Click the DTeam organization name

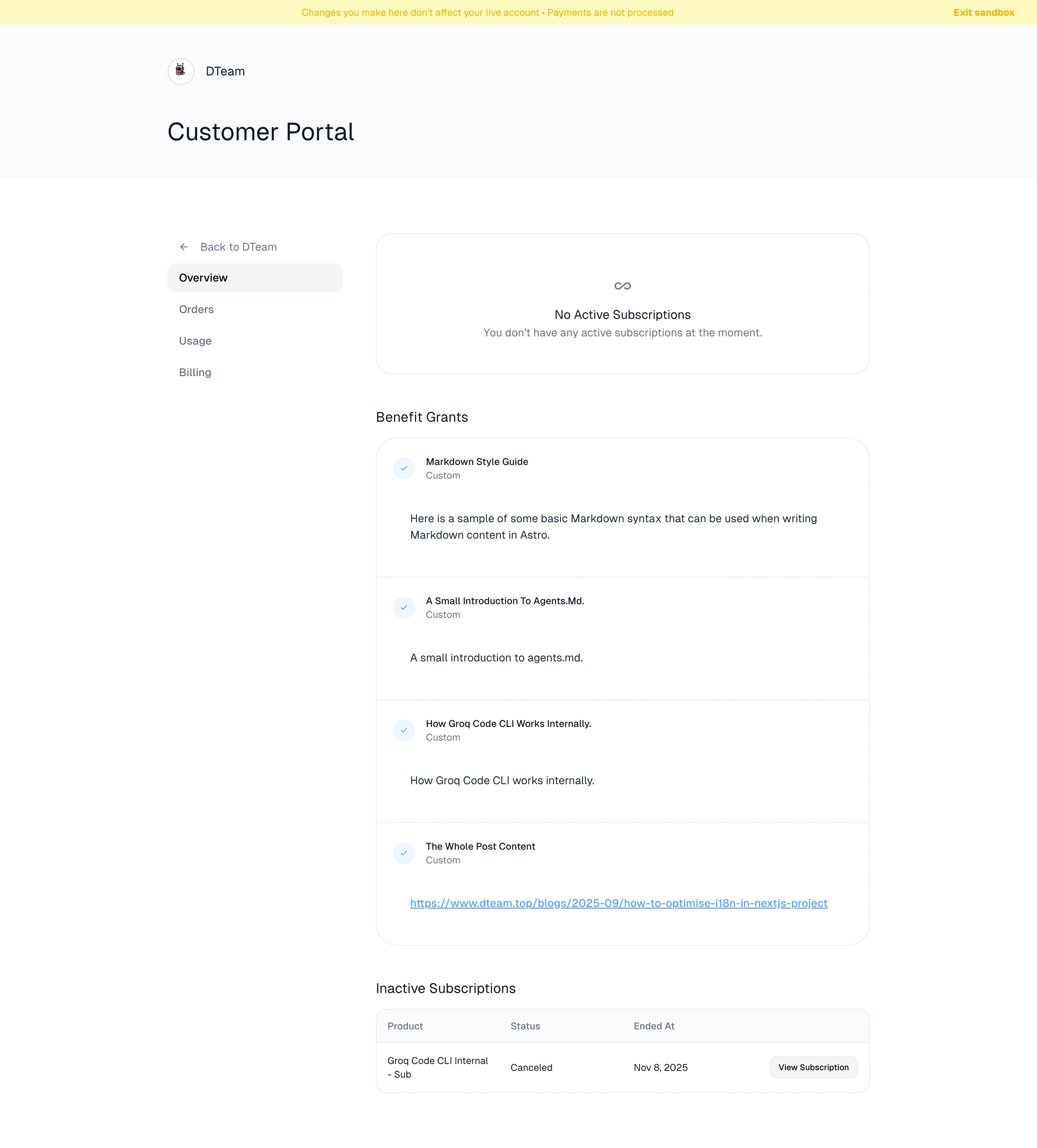click(x=225, y=71)
